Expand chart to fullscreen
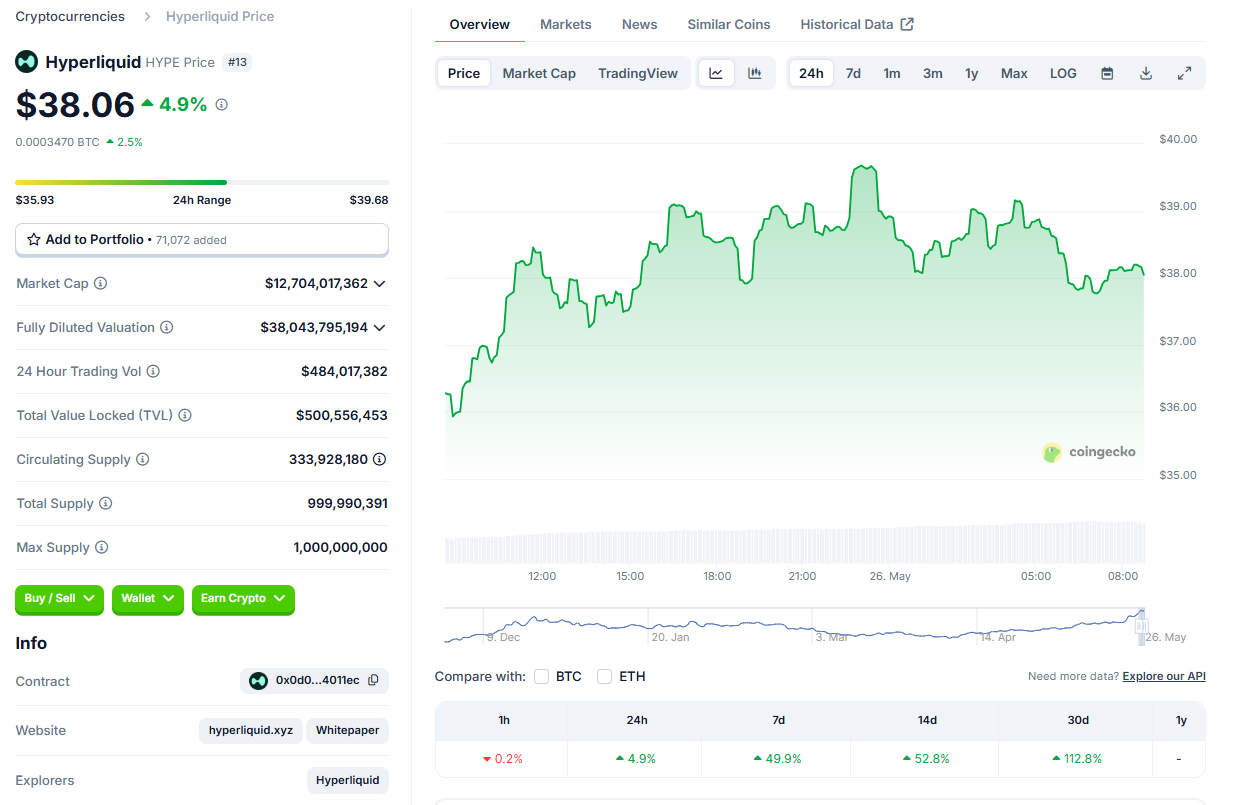The width and height of the screenshot is (1244, 805). pos(1185,73)
